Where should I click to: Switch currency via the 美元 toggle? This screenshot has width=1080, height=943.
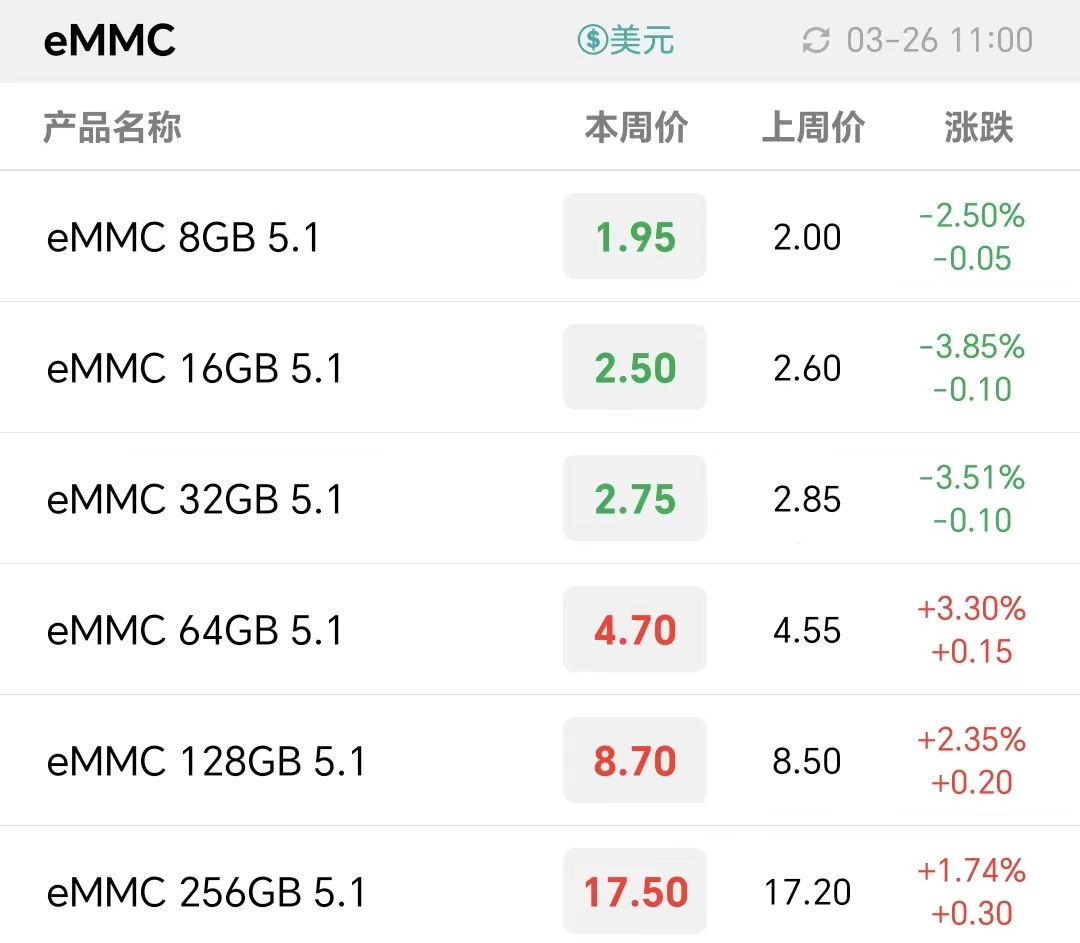point(625,40)
